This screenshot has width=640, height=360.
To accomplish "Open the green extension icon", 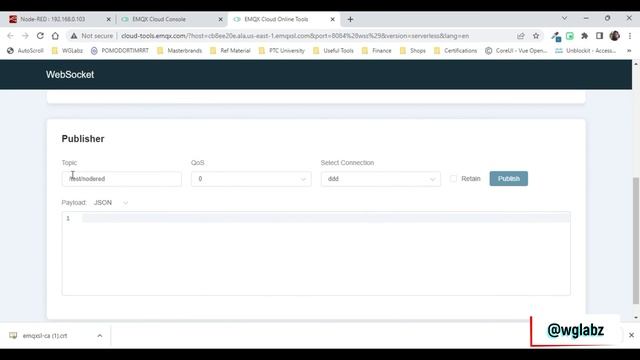I will [x=570, y=36].
